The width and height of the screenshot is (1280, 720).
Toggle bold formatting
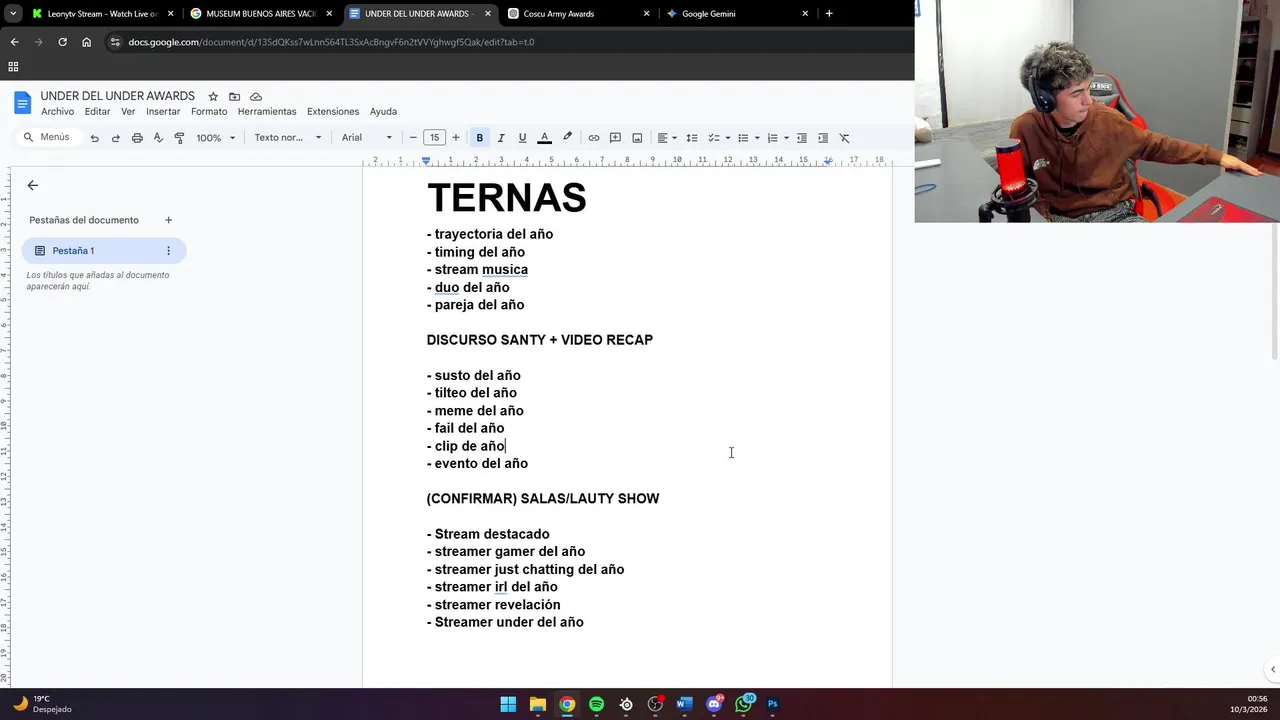(x=479, y=138)
